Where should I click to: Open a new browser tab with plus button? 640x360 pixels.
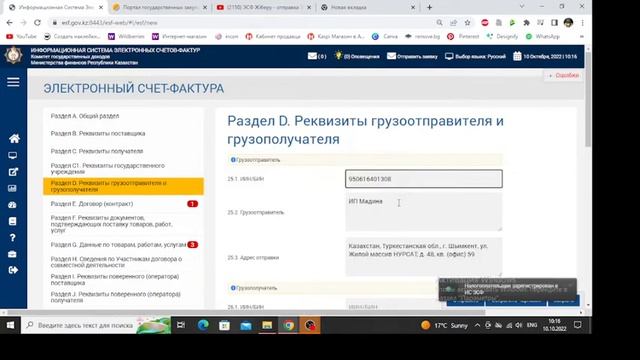click(429, 7)
